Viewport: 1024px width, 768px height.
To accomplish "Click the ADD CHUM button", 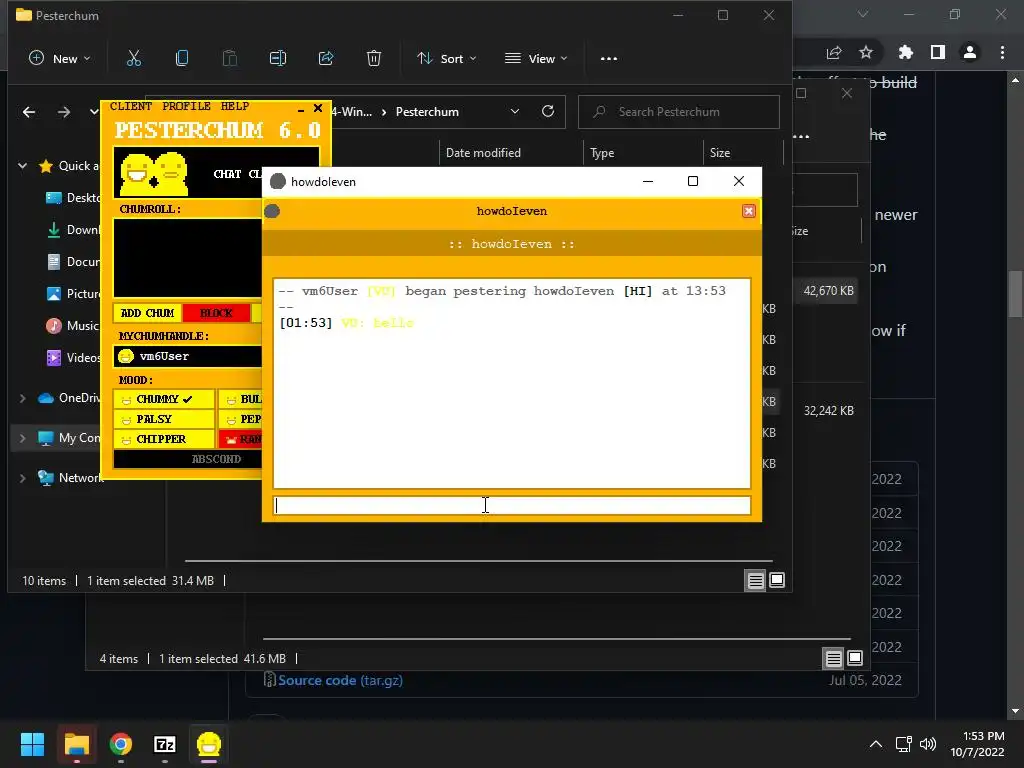I will pyautogui.click(x=148, y=313).
